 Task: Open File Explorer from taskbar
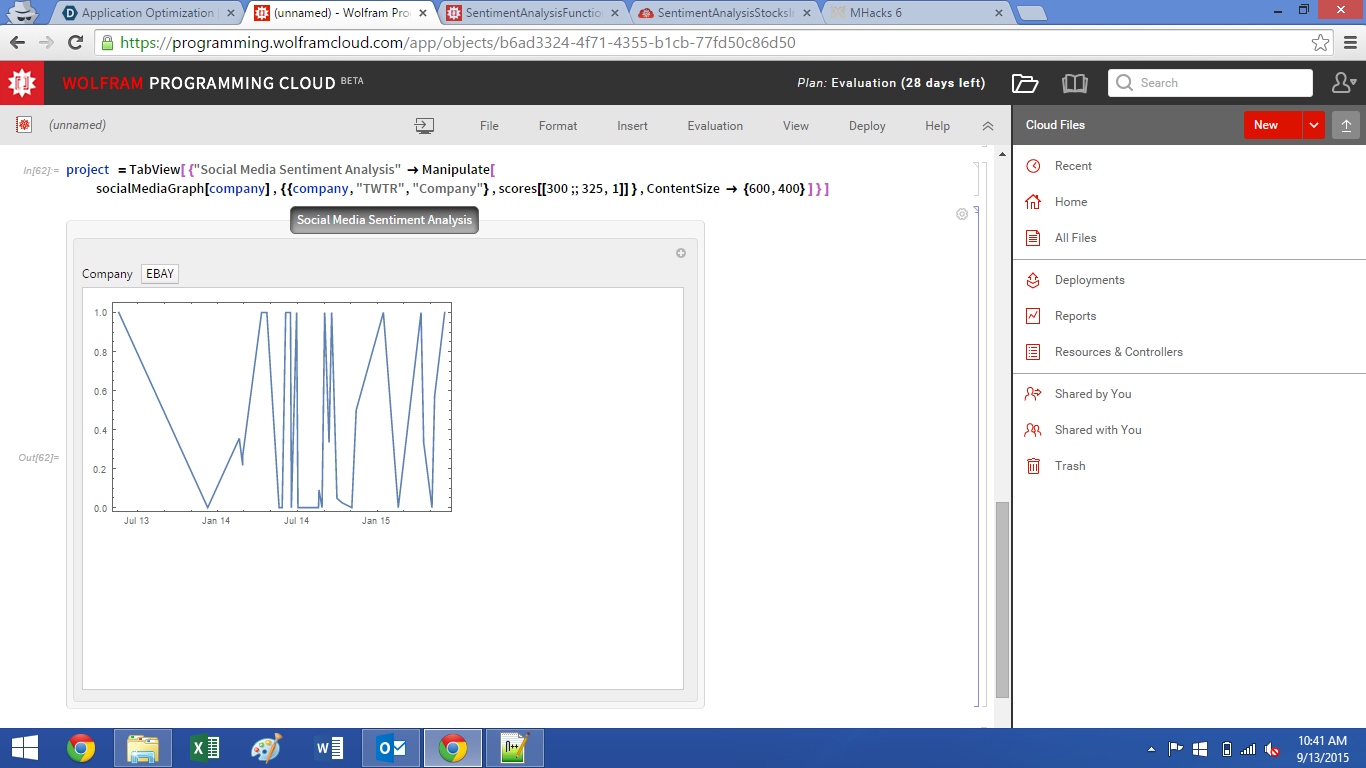click(143, 748)
